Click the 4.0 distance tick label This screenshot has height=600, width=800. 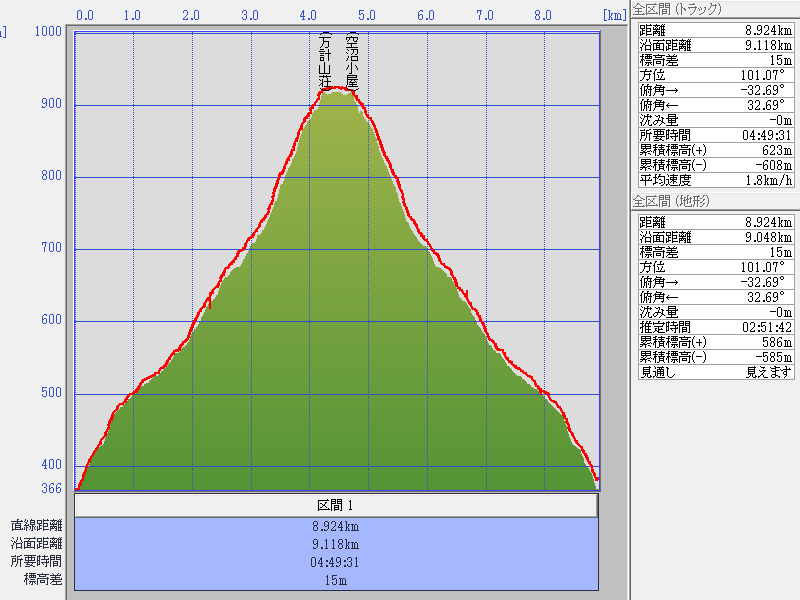309,15
